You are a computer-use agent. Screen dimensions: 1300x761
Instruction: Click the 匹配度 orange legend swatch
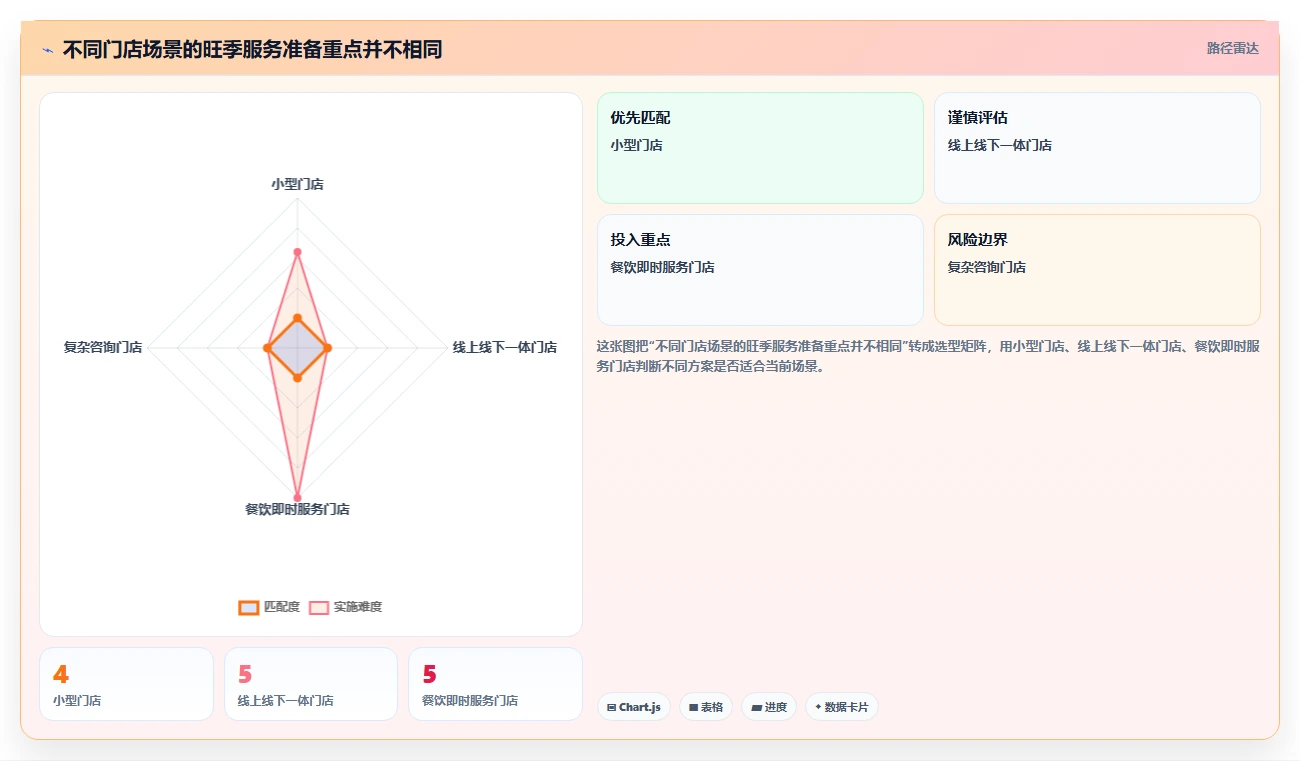click(248, 607)
